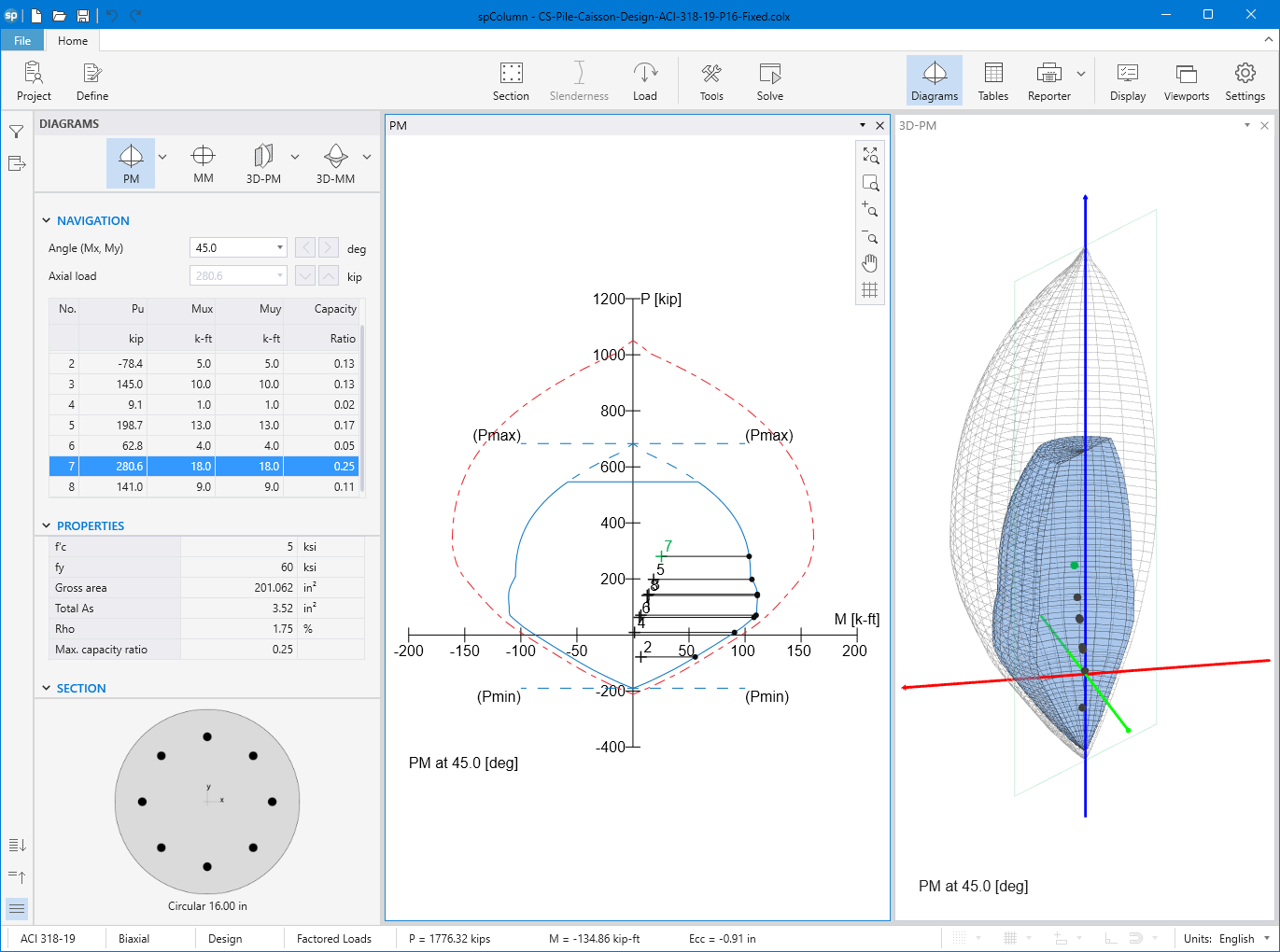Screen dimensions: 1280x952
Task: Open the MM diagram view
Action: (x=203, y=161)
